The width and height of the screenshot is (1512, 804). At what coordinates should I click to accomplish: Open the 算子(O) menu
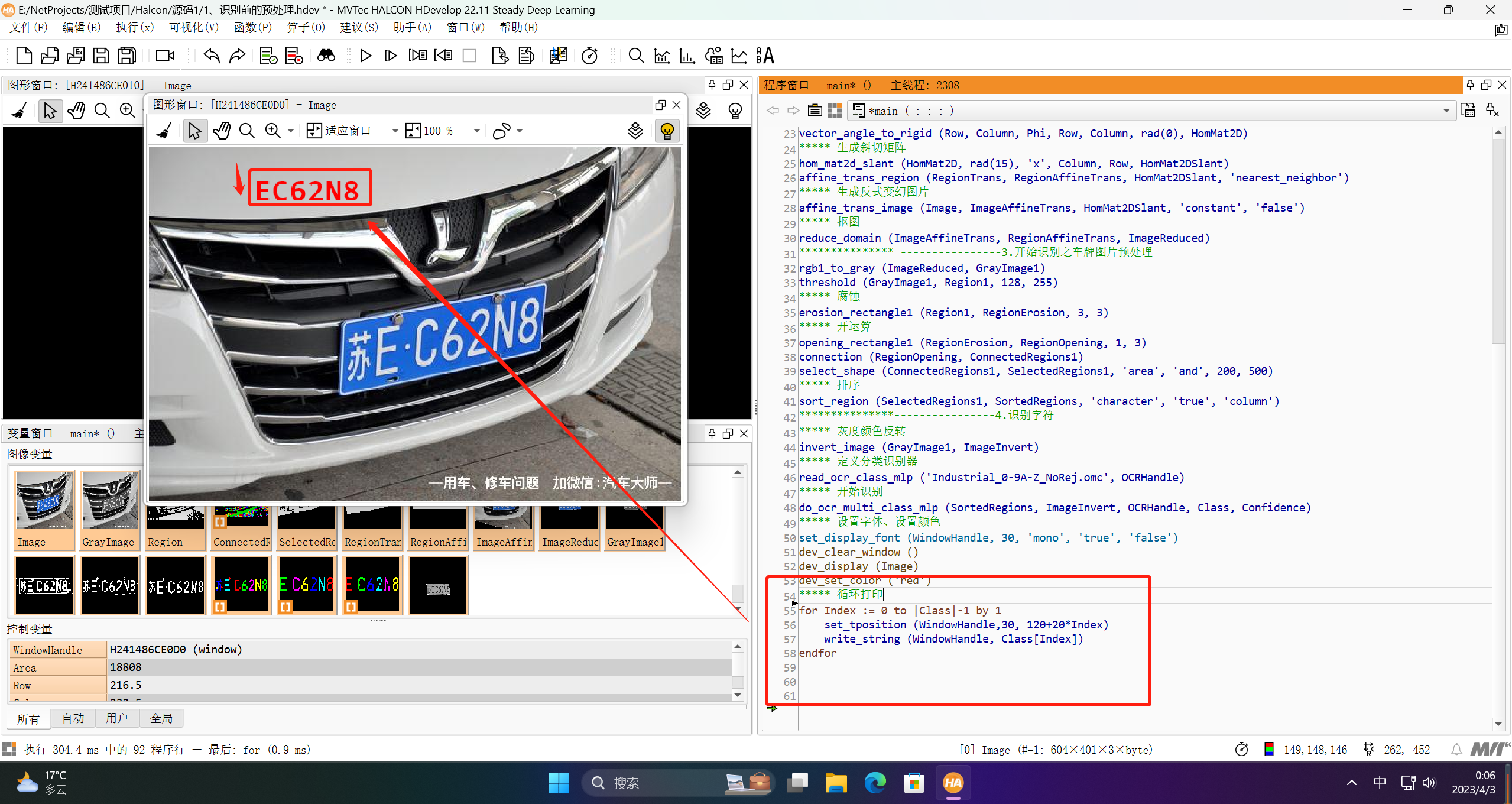(305, 27)
